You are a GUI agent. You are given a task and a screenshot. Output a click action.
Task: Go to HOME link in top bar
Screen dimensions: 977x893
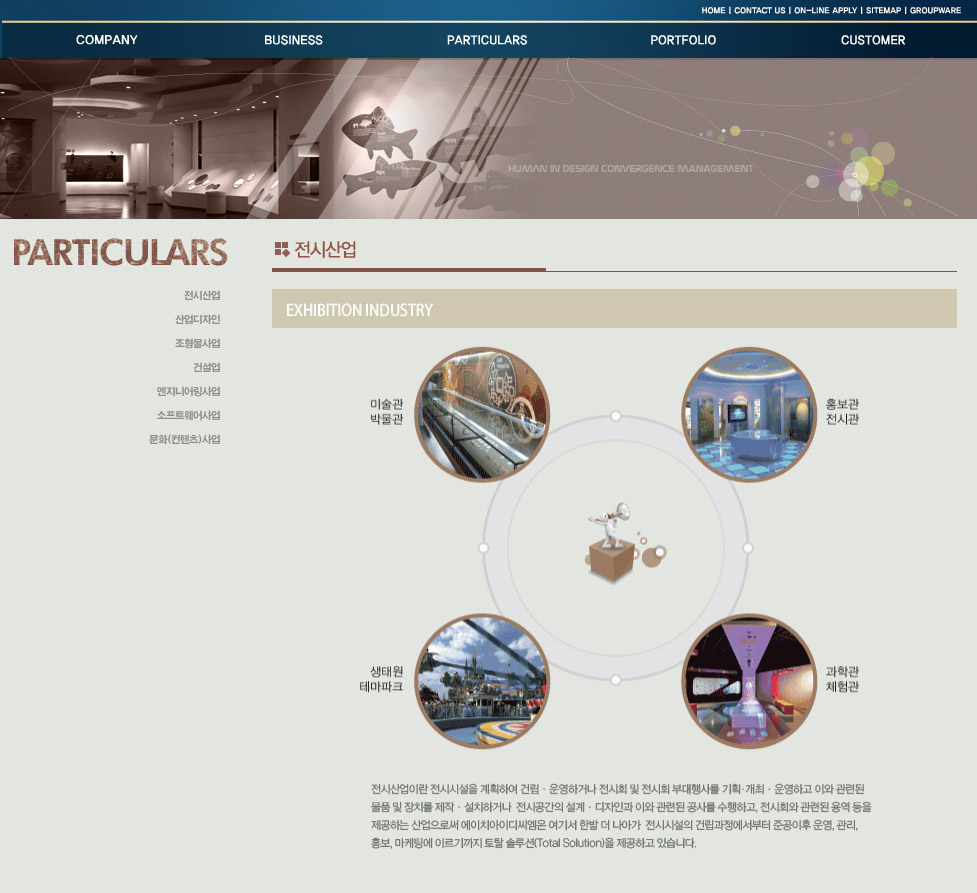713,11
